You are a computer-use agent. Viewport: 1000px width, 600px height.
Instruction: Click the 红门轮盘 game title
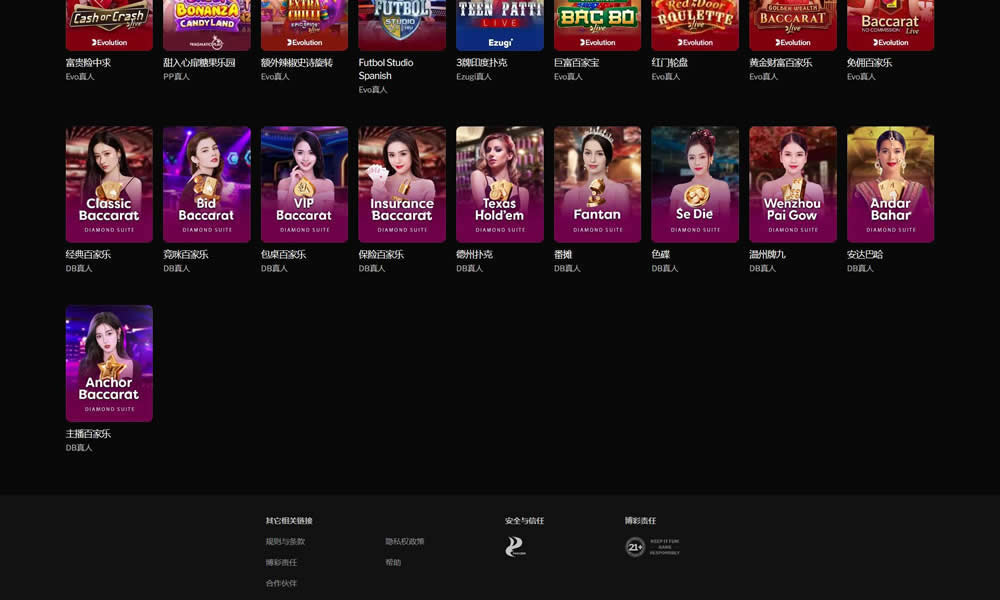point(670,62)
